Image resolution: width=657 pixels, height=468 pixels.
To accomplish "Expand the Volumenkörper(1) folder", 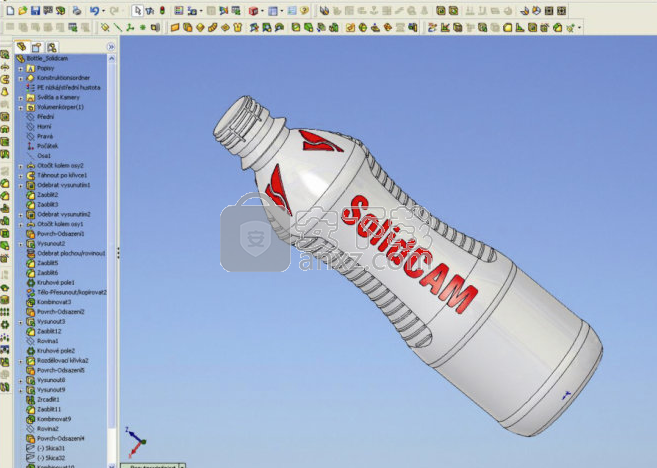I will pyautogui.click(x=21, y=107).
